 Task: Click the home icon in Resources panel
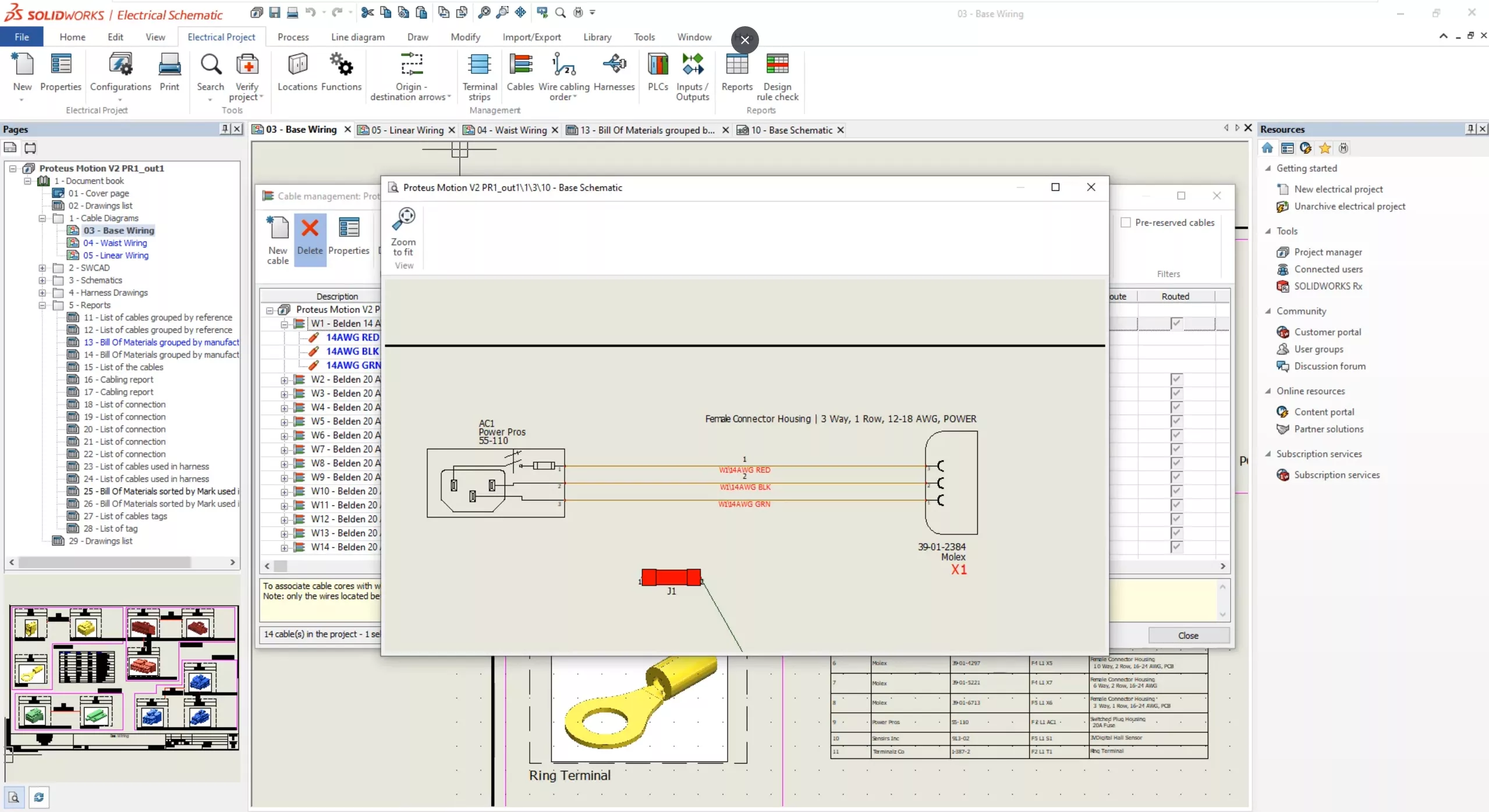1267,148
